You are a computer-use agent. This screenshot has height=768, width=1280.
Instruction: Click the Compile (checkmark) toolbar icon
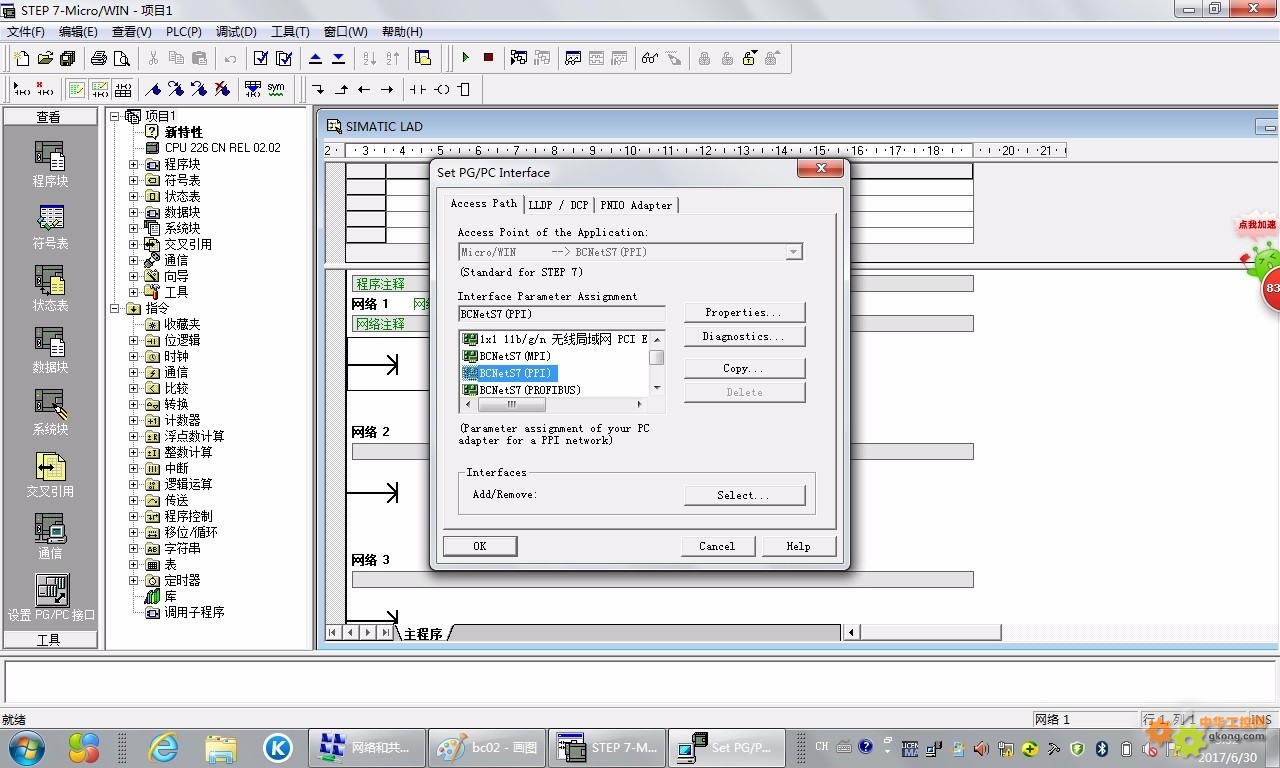261,58
